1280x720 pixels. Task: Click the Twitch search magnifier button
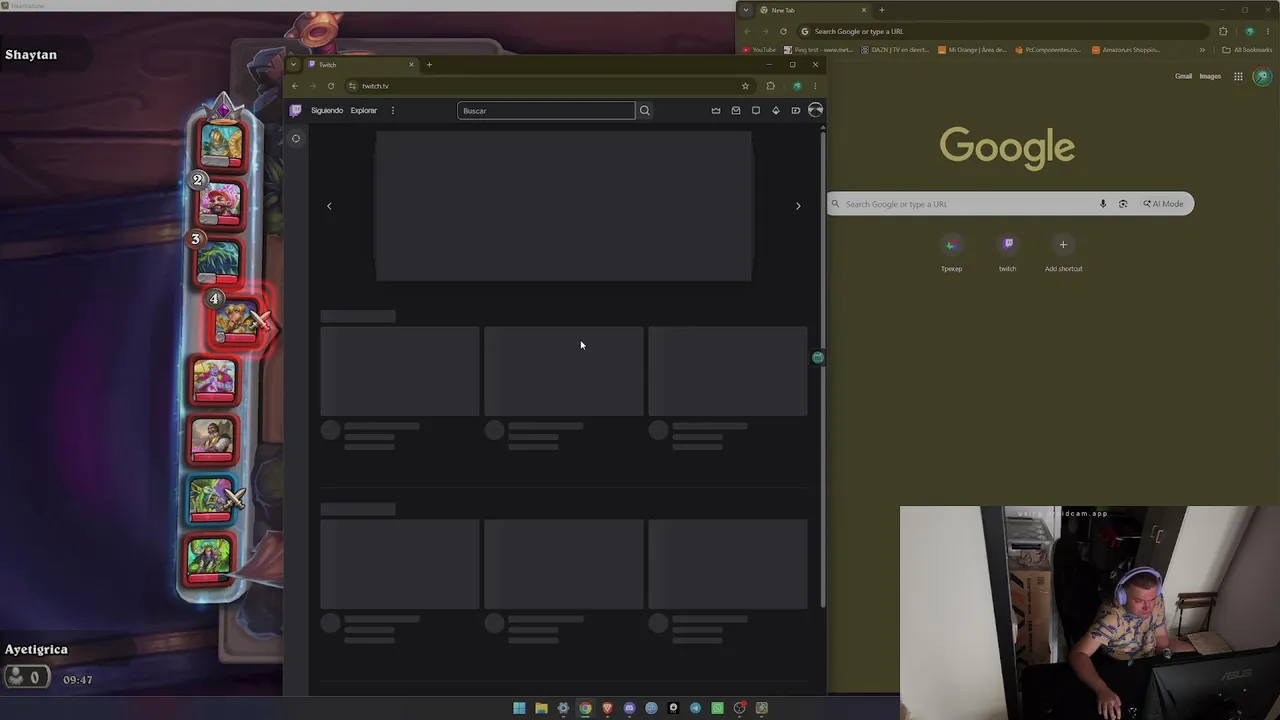(645, 110)
